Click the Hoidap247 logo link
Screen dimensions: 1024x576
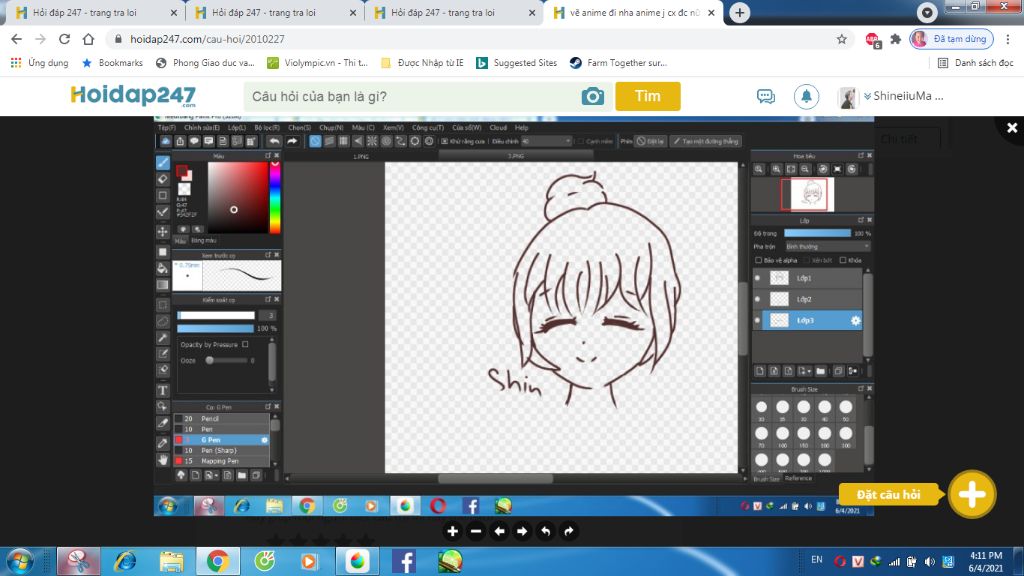[133, 96]
